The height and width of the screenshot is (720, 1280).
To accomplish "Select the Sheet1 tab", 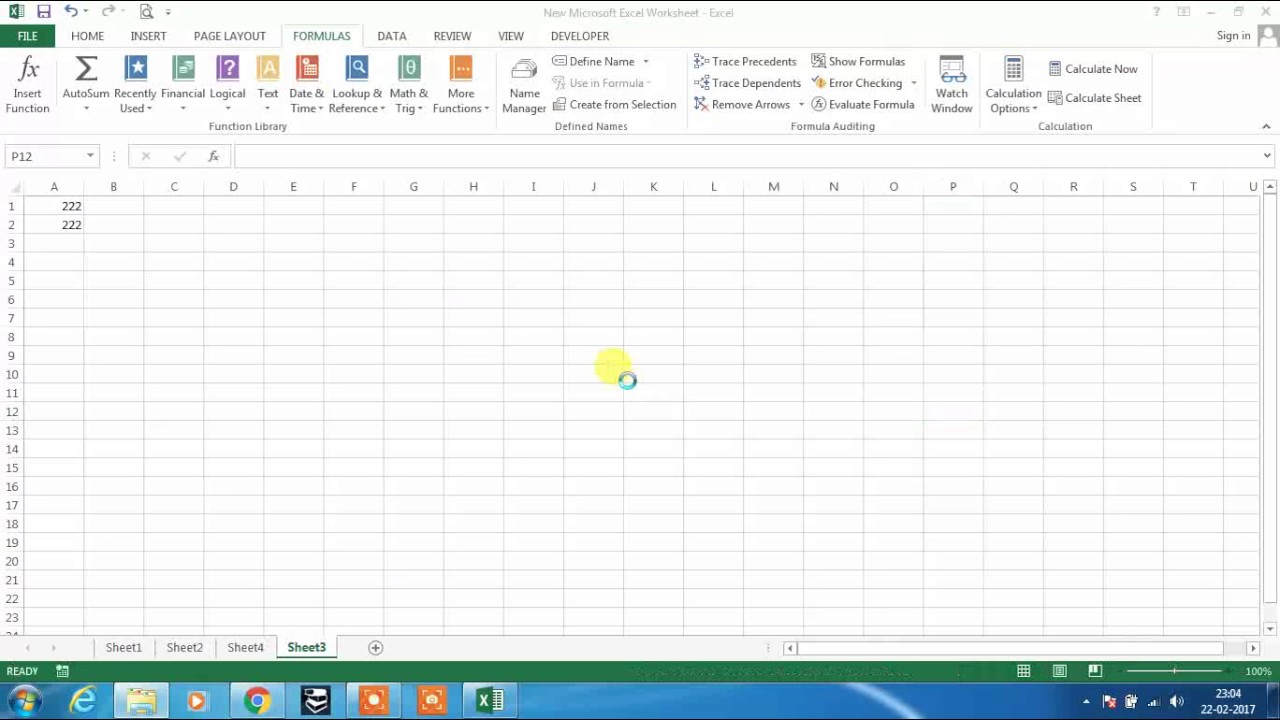I will coord(124,647).
